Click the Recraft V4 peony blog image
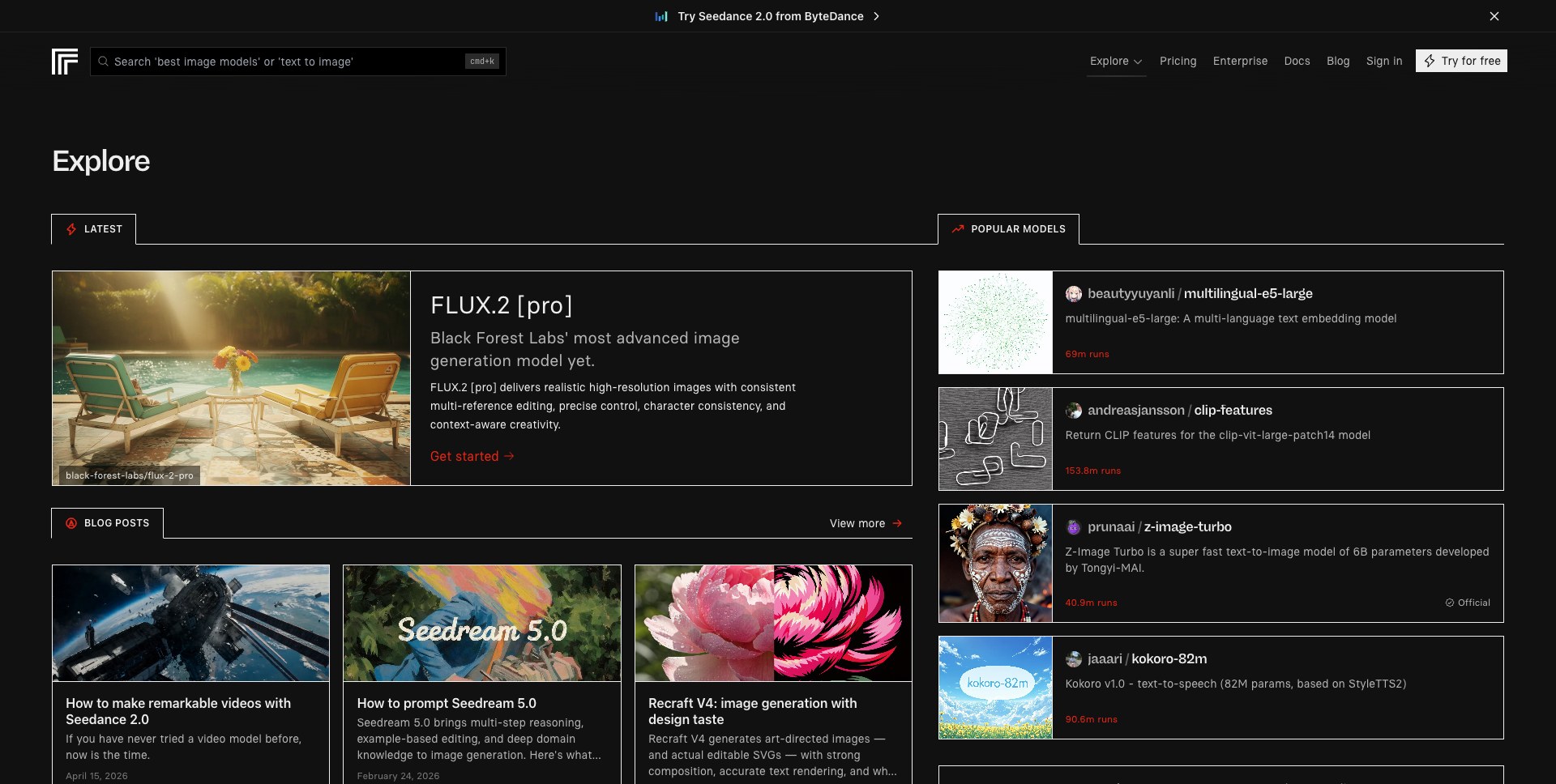This screenshot has height=784, width=1556. click(x=773, y=624)
